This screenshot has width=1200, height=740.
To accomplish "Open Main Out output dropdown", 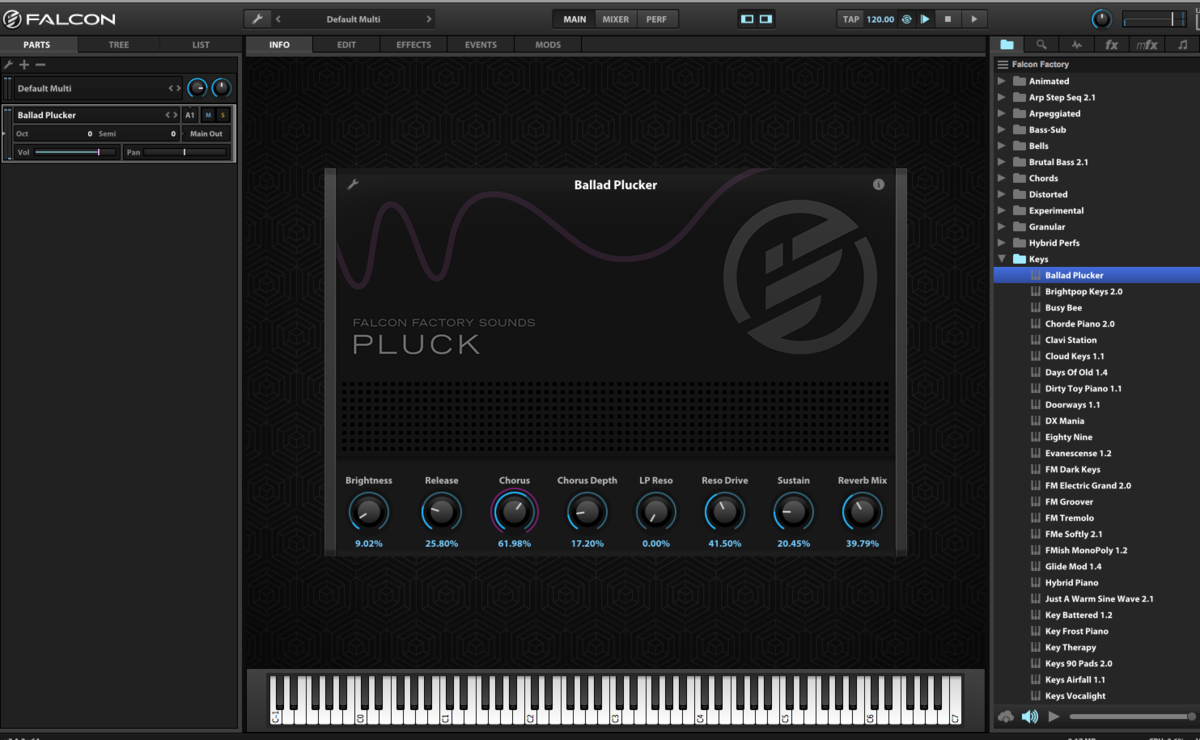I will coord(207,134).
